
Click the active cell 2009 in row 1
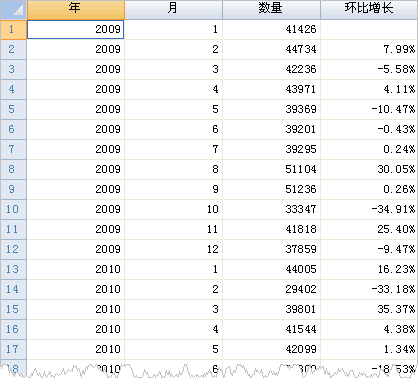[x=76, y=30]
